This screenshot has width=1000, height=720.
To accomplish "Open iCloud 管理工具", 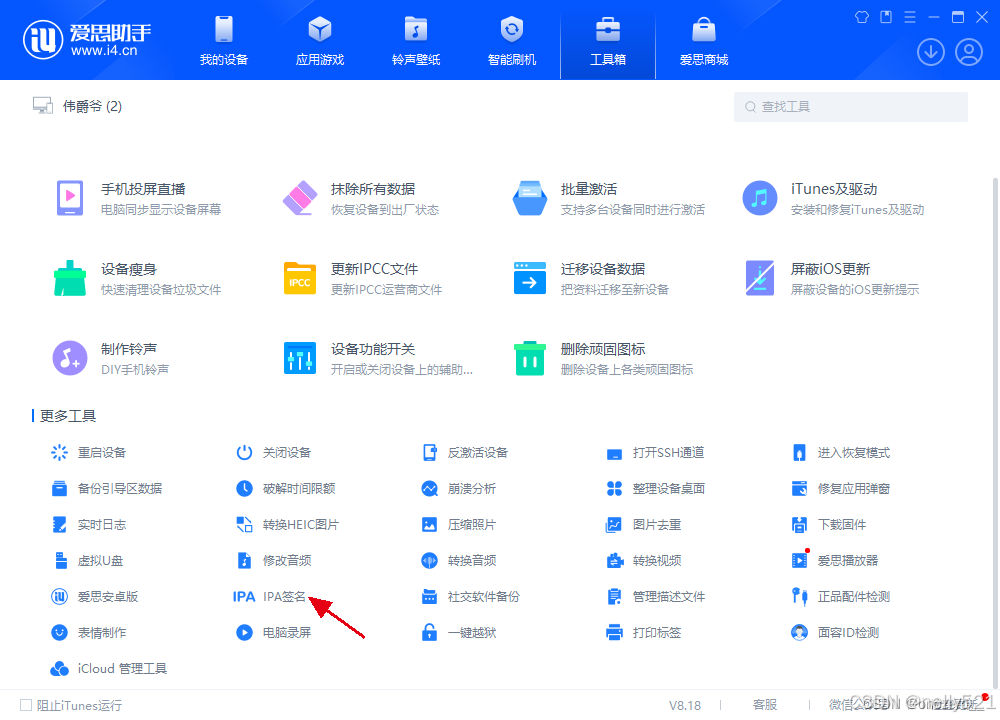I will click(108, 668).
